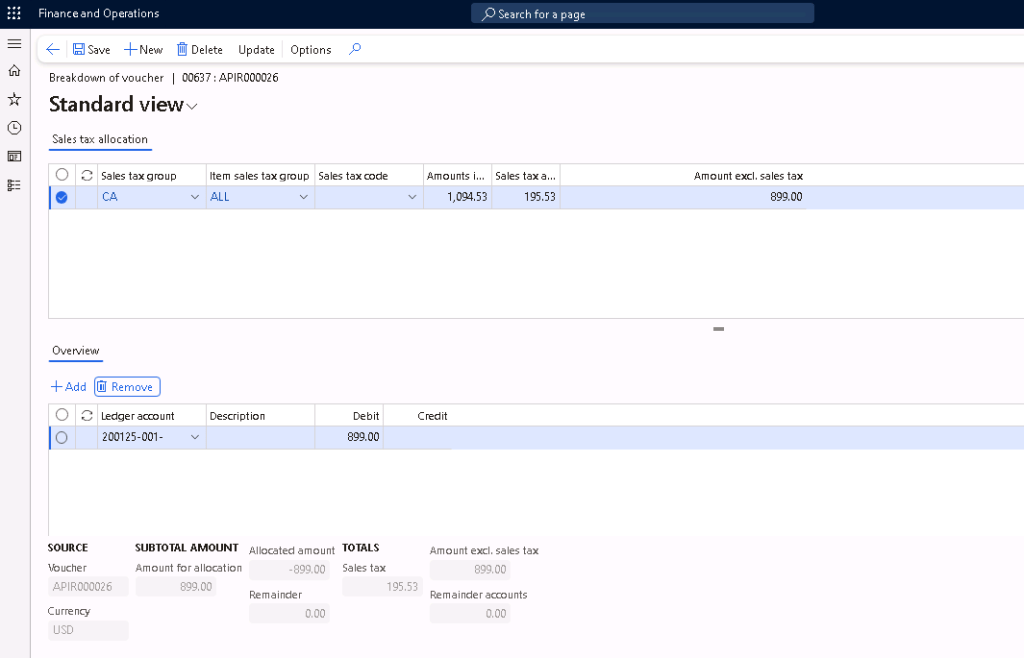
Task: Open Favorites star in the sidebar
Action: pyautogui.click(x=14, y=99)
